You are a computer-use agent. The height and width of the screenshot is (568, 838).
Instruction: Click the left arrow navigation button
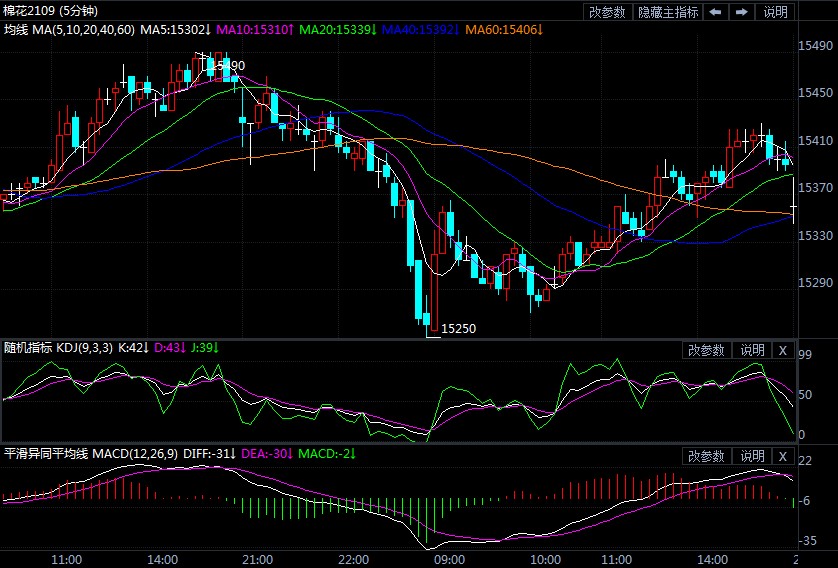tap(716, 12)
